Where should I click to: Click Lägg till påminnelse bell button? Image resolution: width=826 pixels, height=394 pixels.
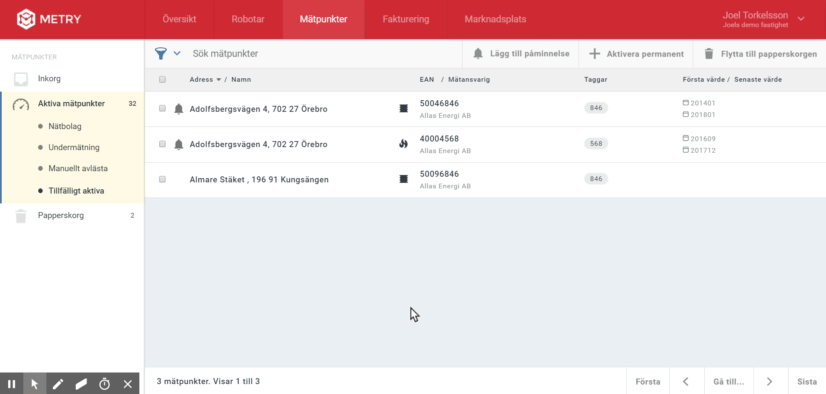(x=520, y=54)
